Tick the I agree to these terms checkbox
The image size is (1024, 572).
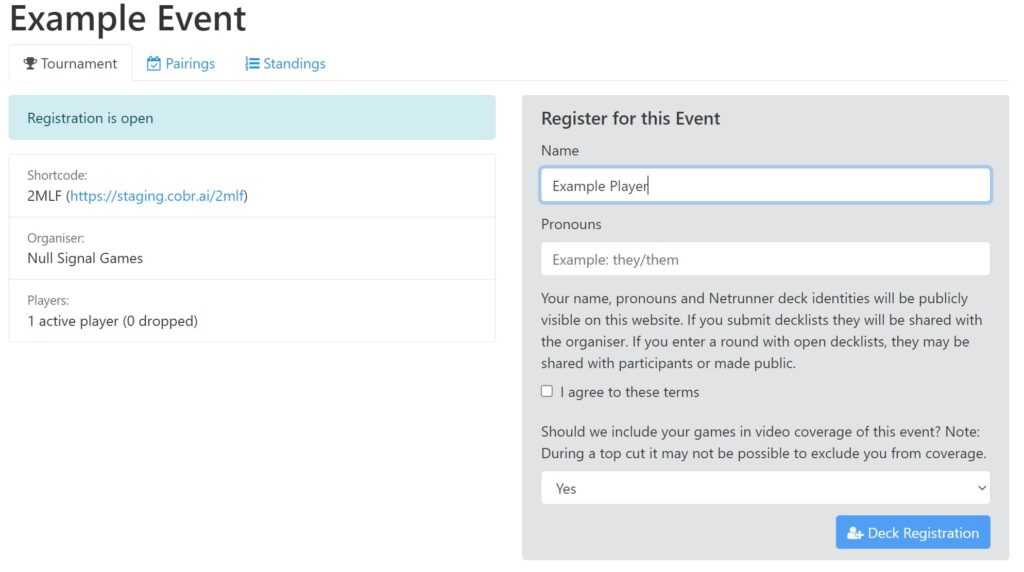coord(547,391)
